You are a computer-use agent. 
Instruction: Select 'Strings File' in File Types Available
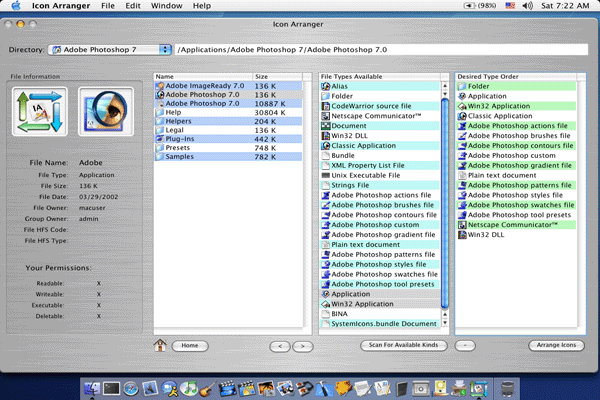[380, 185]
